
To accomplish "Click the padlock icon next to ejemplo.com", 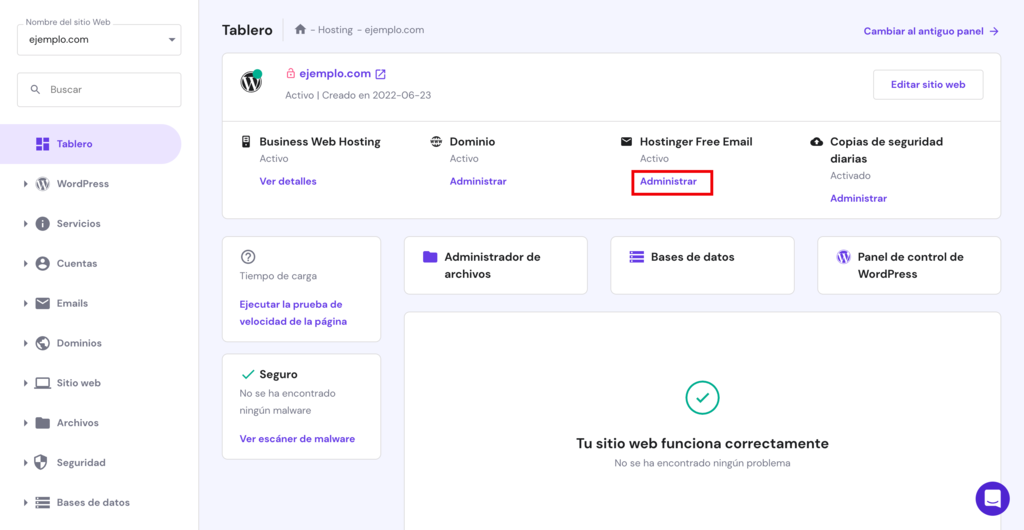I will [x=291, y=74].
